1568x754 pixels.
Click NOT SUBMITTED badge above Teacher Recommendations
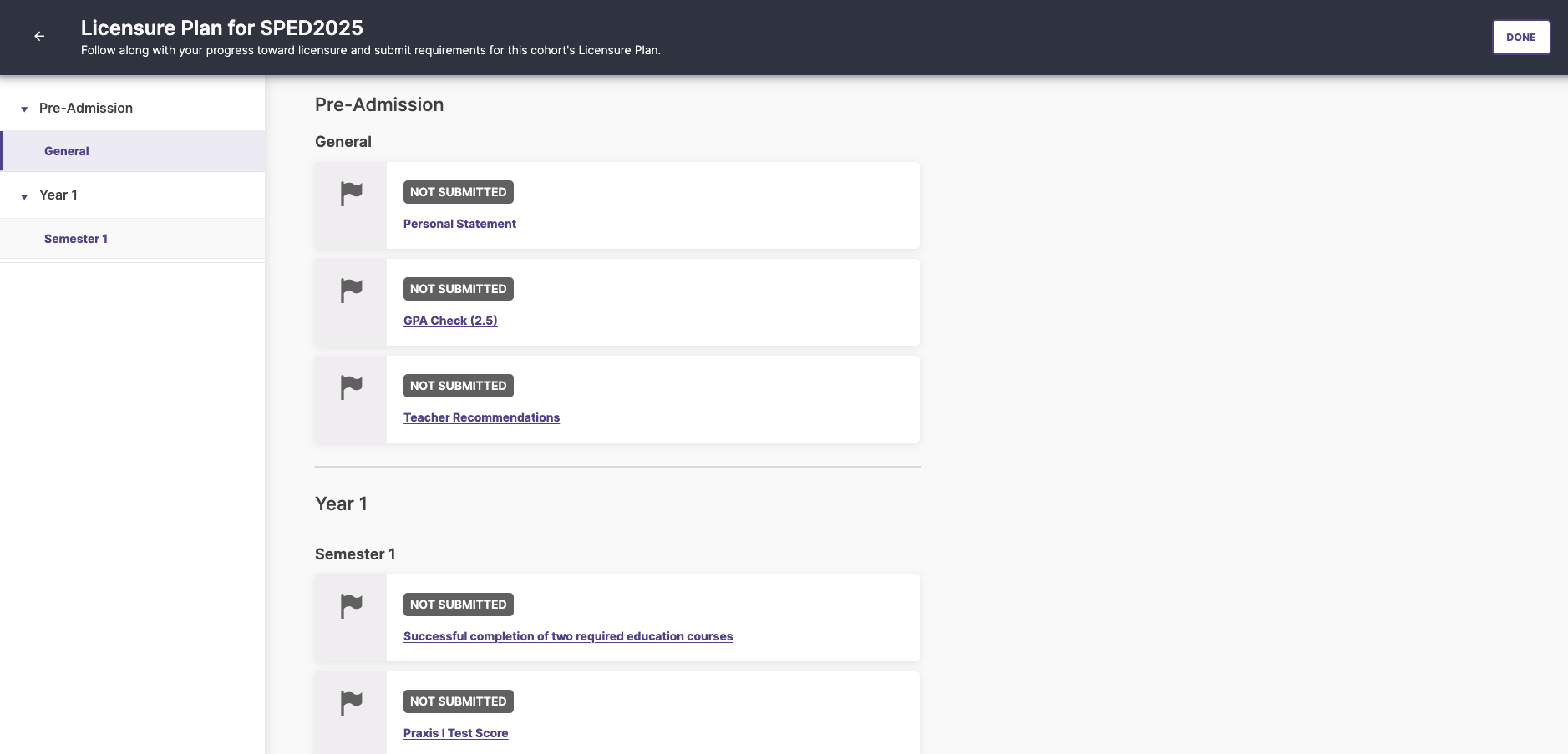pos(459,386)
